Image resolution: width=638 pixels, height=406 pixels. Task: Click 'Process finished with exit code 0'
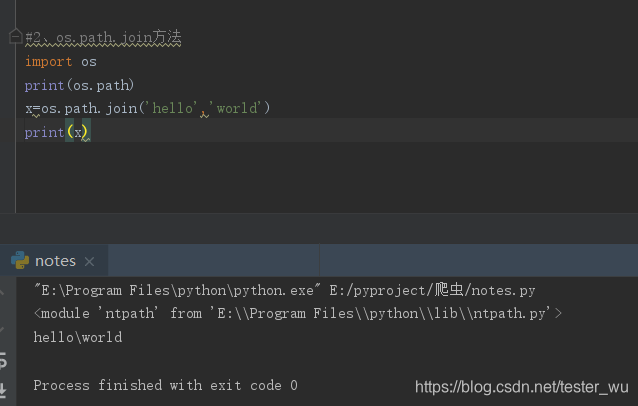(165, 385)
